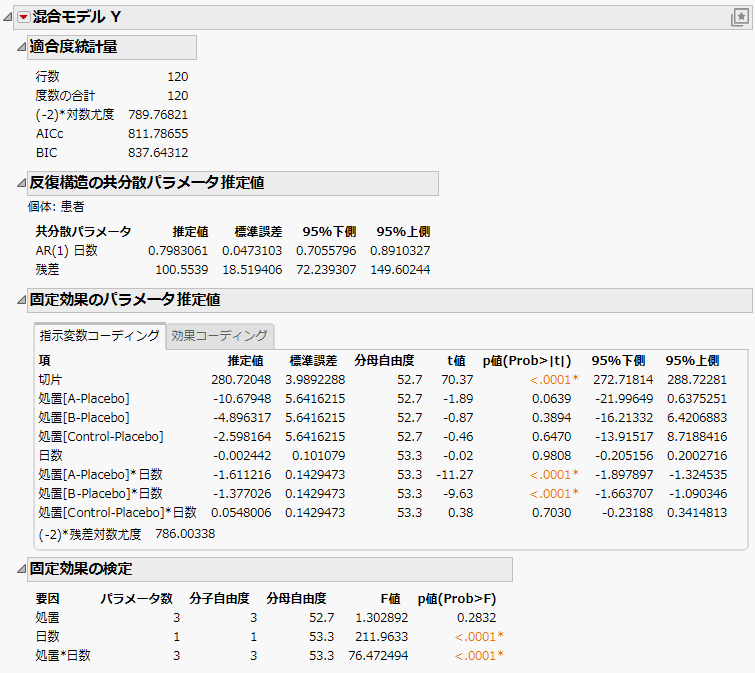Click the 処置[Control-Placebo] p-value 0.6470
The width and height of the screenshot is (755, 673).
click(551, 437)
